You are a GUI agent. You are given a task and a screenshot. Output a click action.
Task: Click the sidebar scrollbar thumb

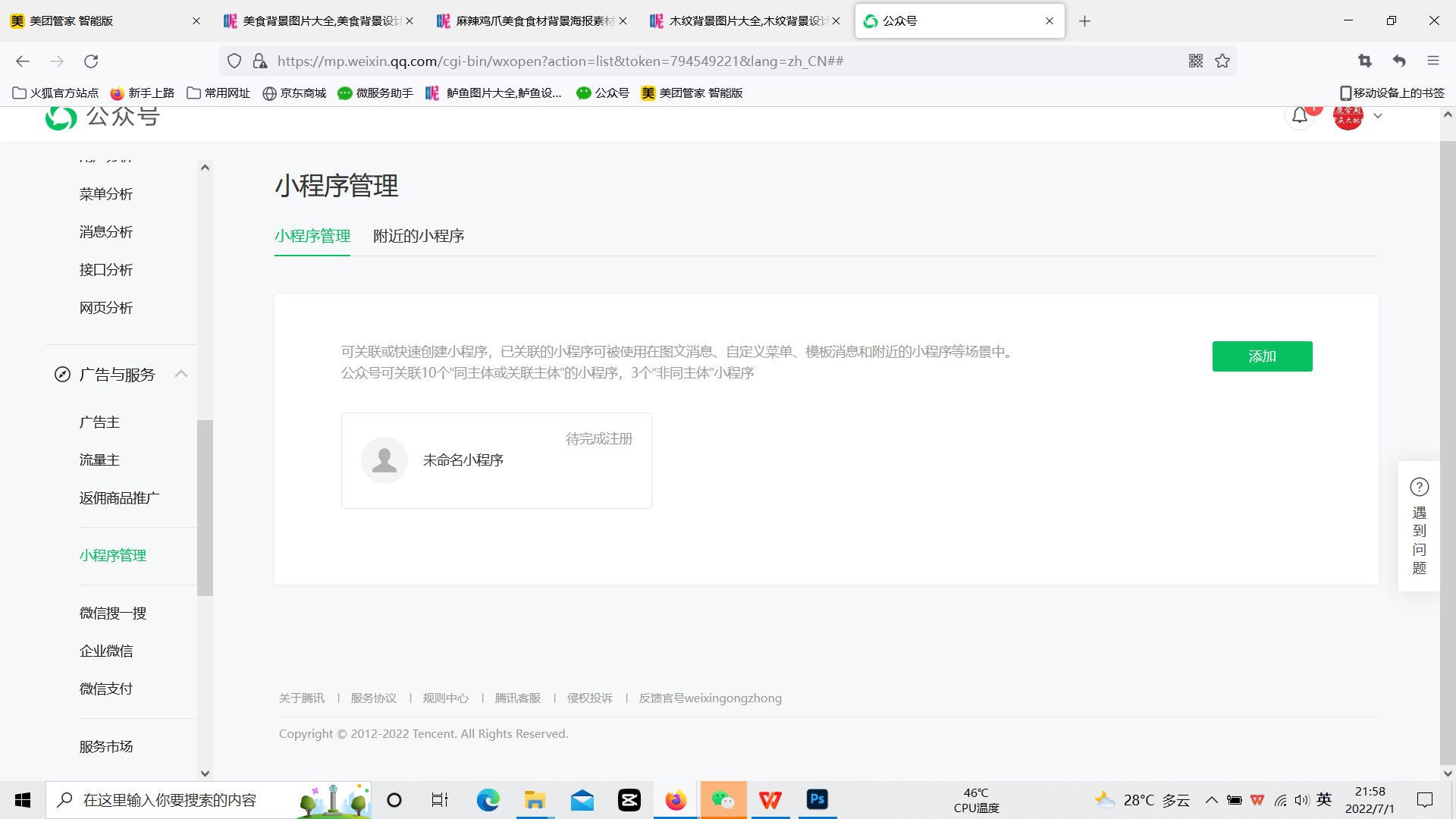(x=205, y=508)
